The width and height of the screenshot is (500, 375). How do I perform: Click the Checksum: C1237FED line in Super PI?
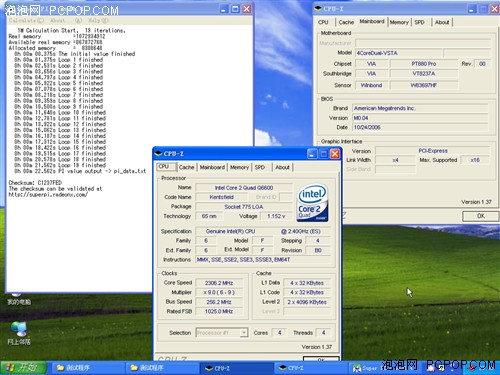[35, 183]
